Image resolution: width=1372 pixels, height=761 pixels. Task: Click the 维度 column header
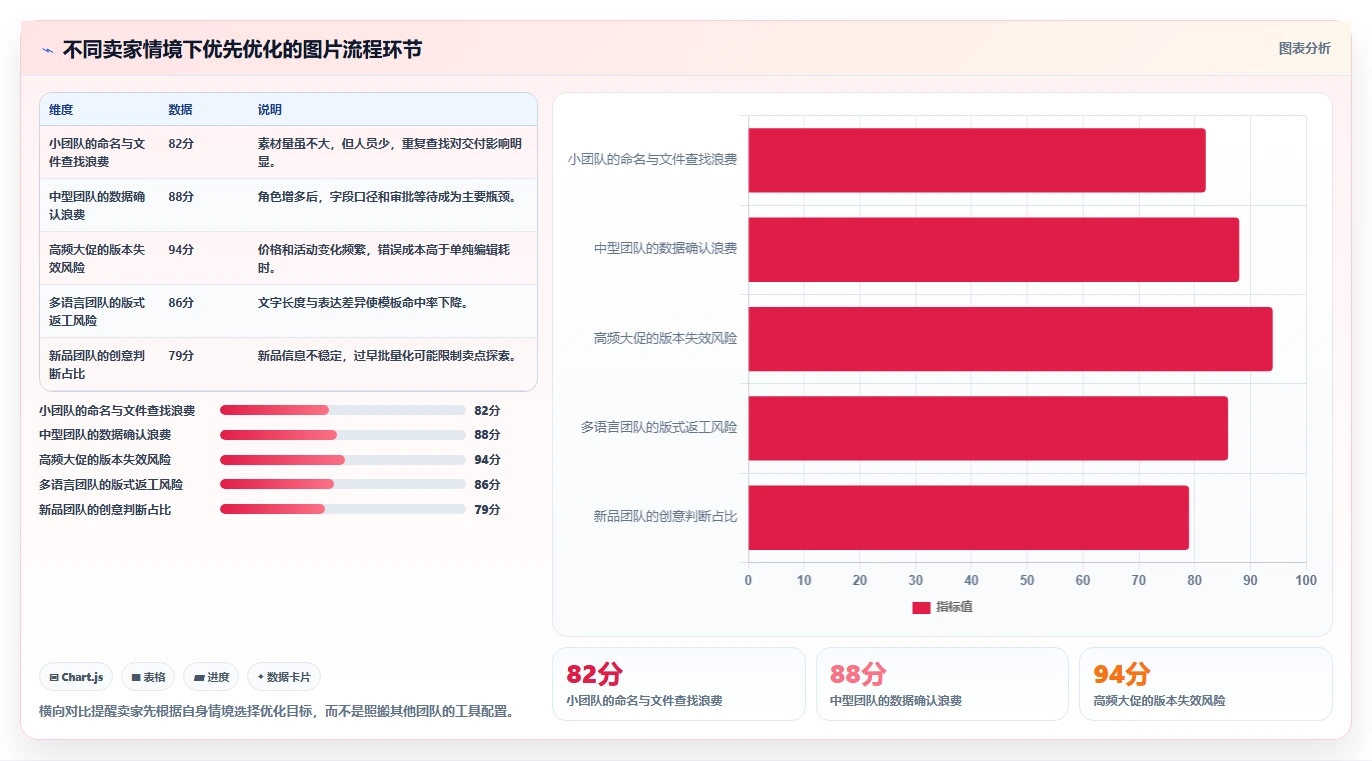click(x=61, y=110)
